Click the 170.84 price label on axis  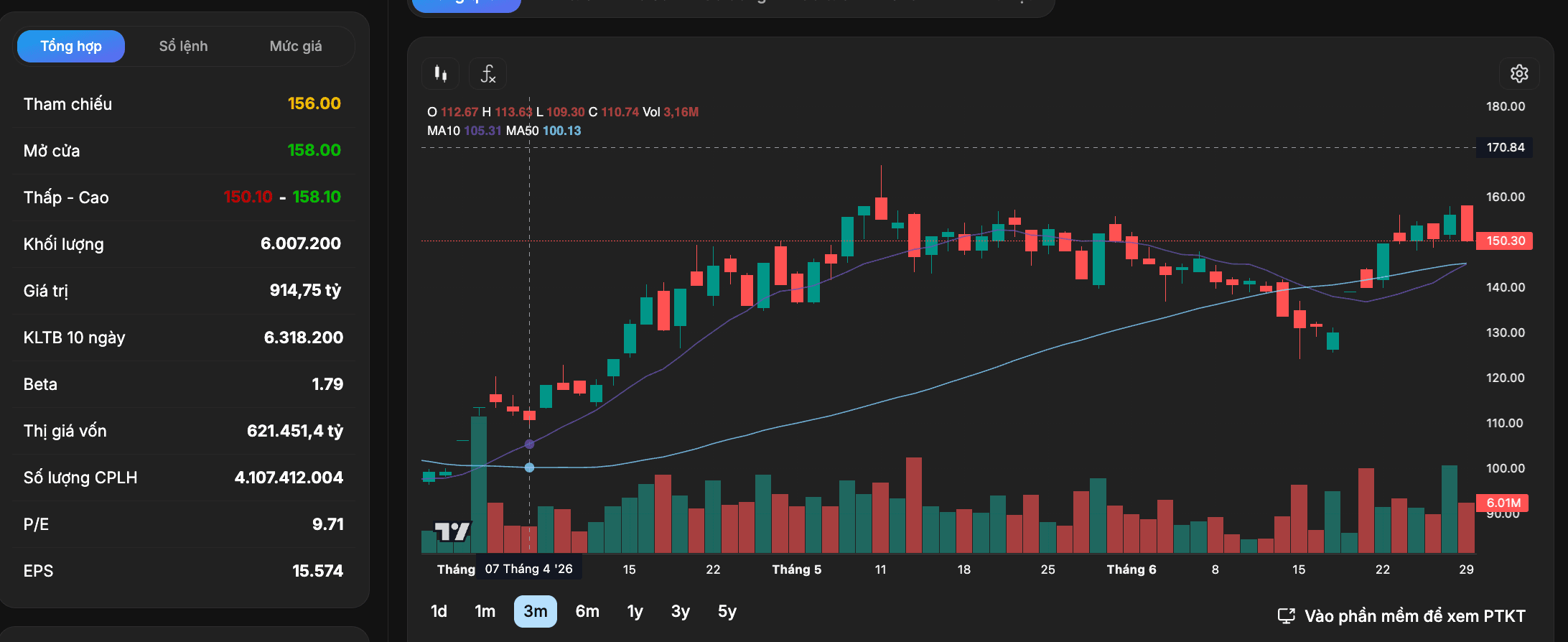click(1505, 147)
